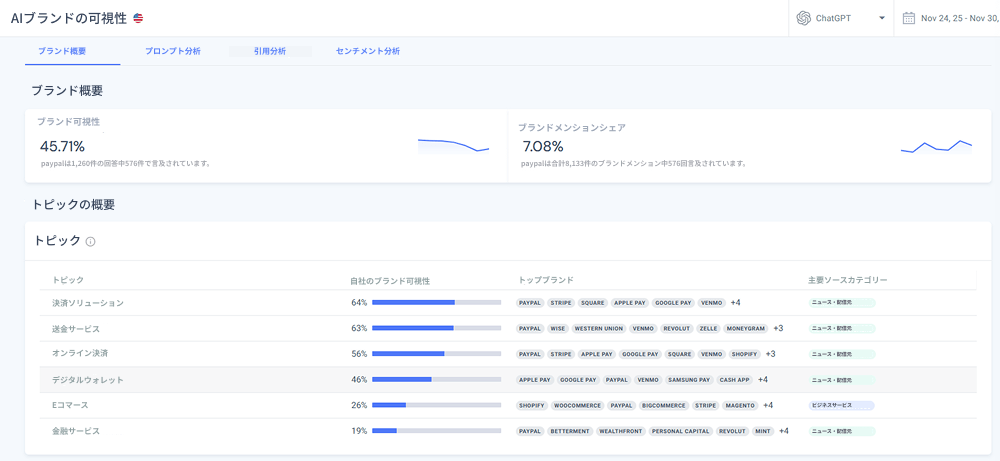Select the 金融サービス topic
1000x461 pixels.
tap(76, 431)
